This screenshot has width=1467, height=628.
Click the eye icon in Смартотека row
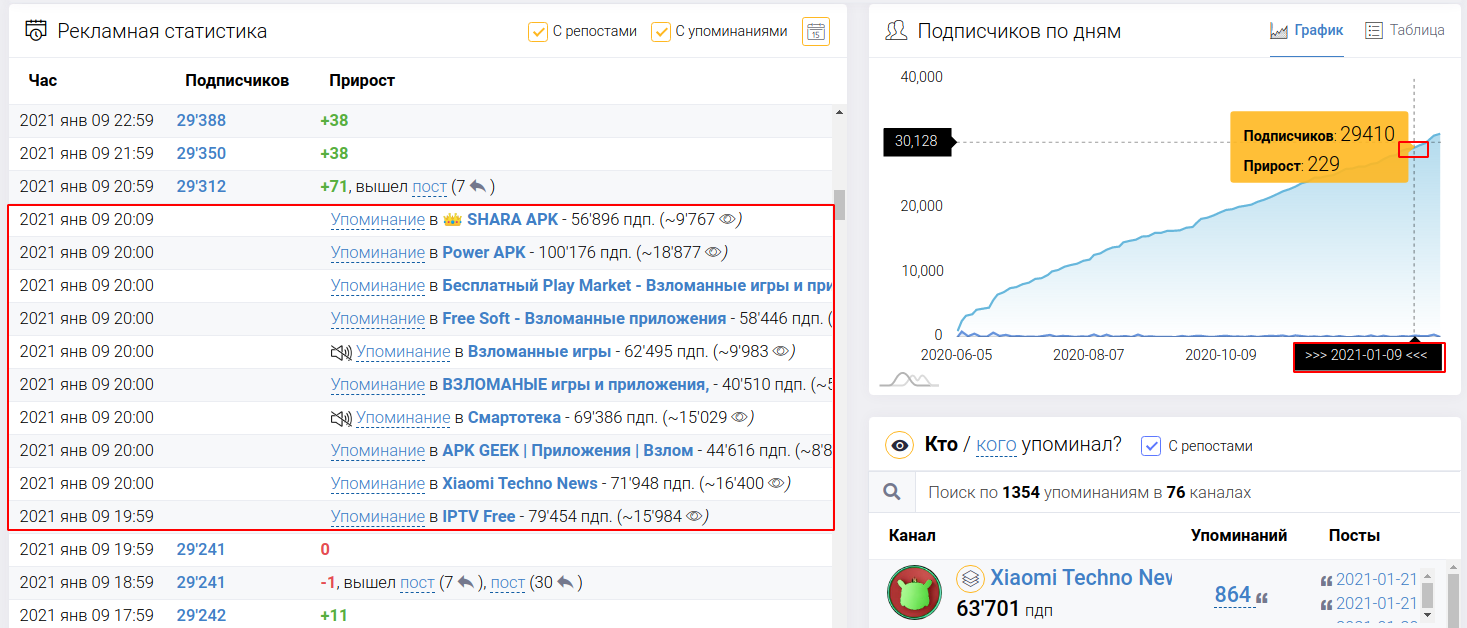[x=741, y=417]
